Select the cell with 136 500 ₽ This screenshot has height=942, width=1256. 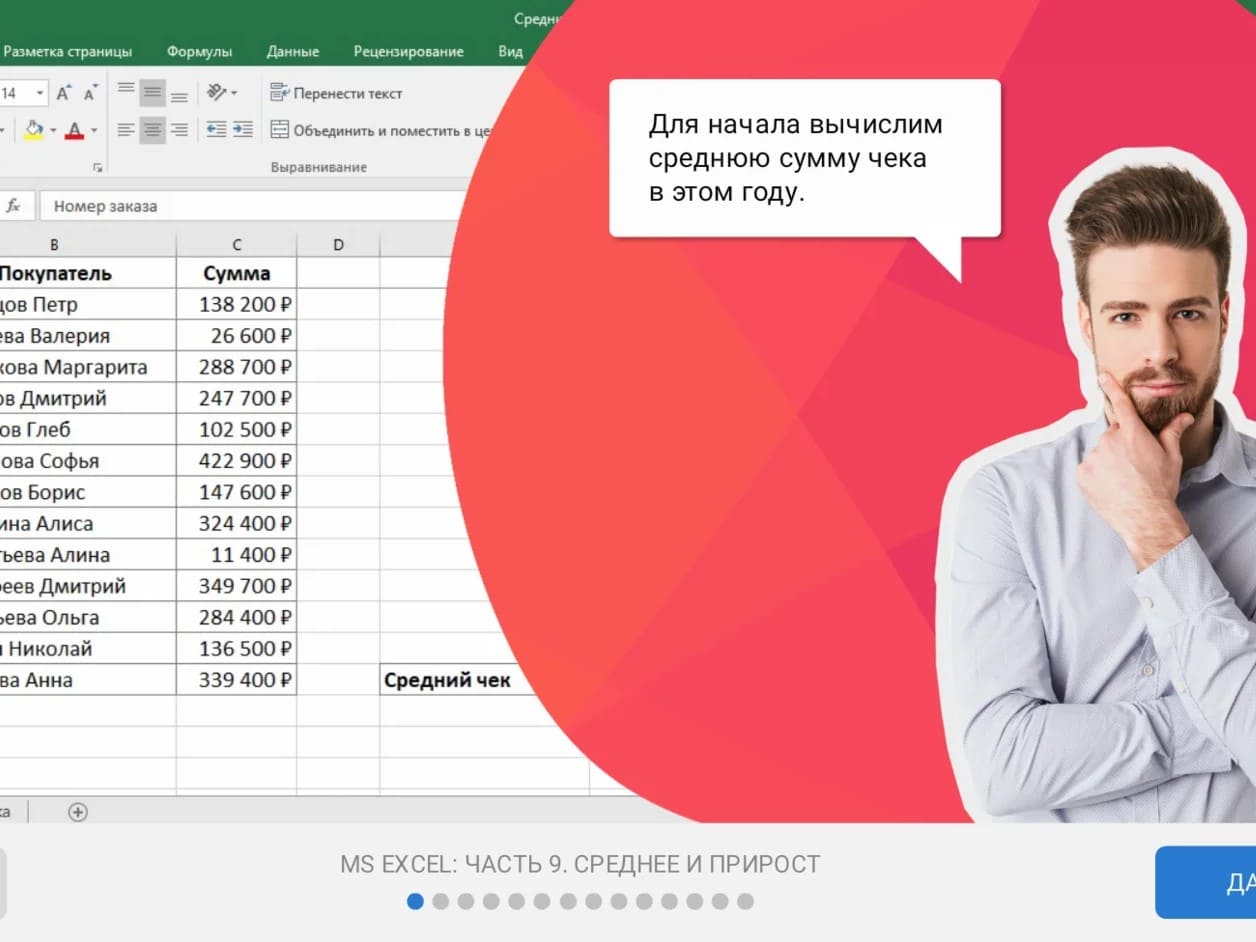(237, 649)
